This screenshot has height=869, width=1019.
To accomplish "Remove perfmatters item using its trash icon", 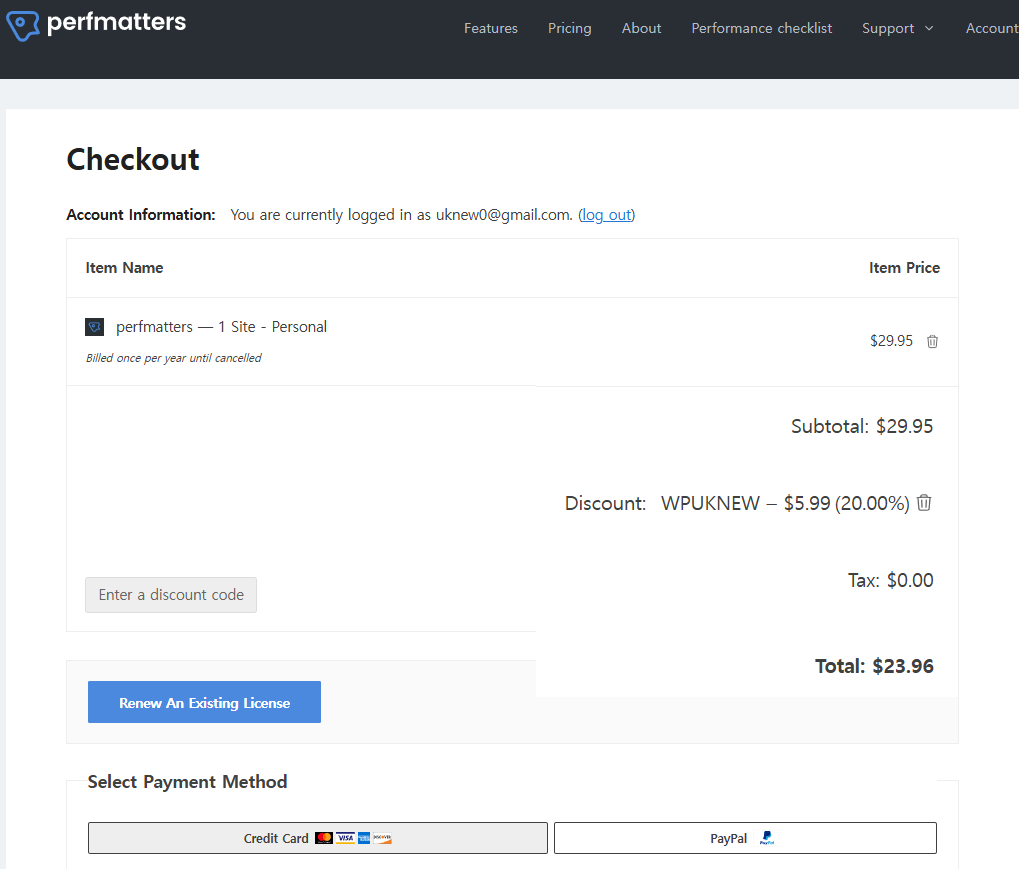I will 932,341.
